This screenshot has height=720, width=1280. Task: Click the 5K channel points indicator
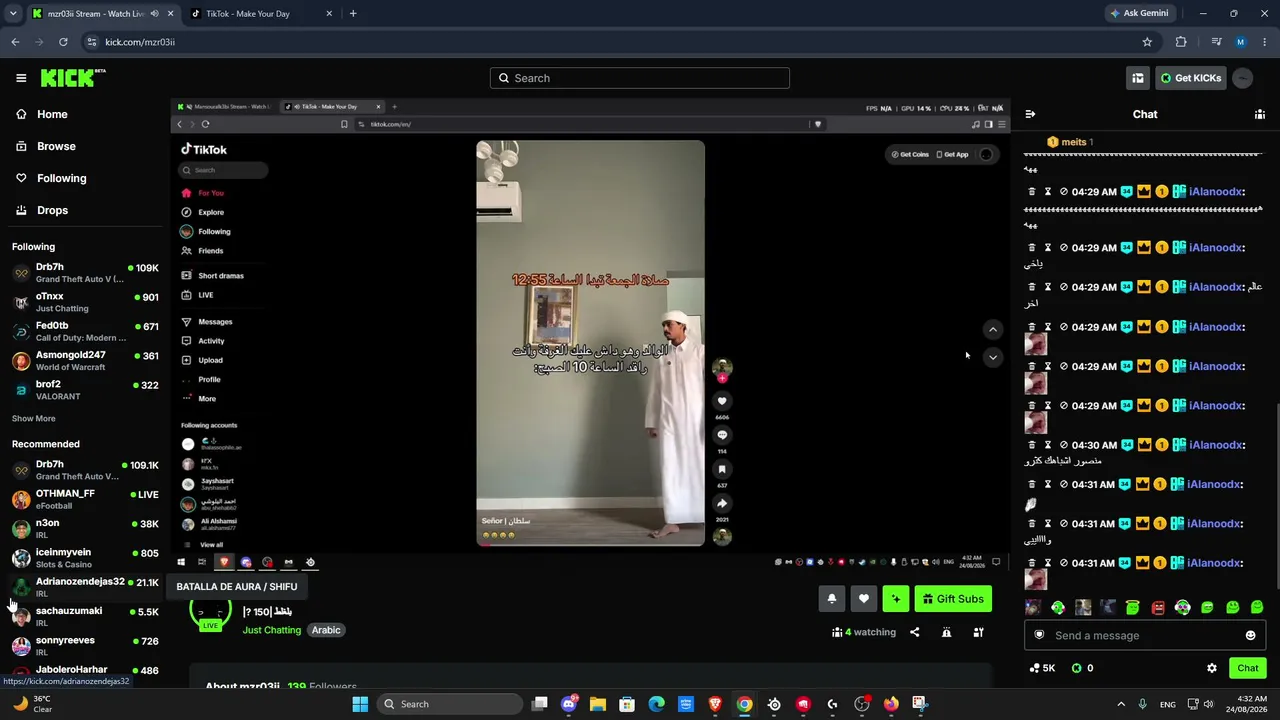[1042, 668]
